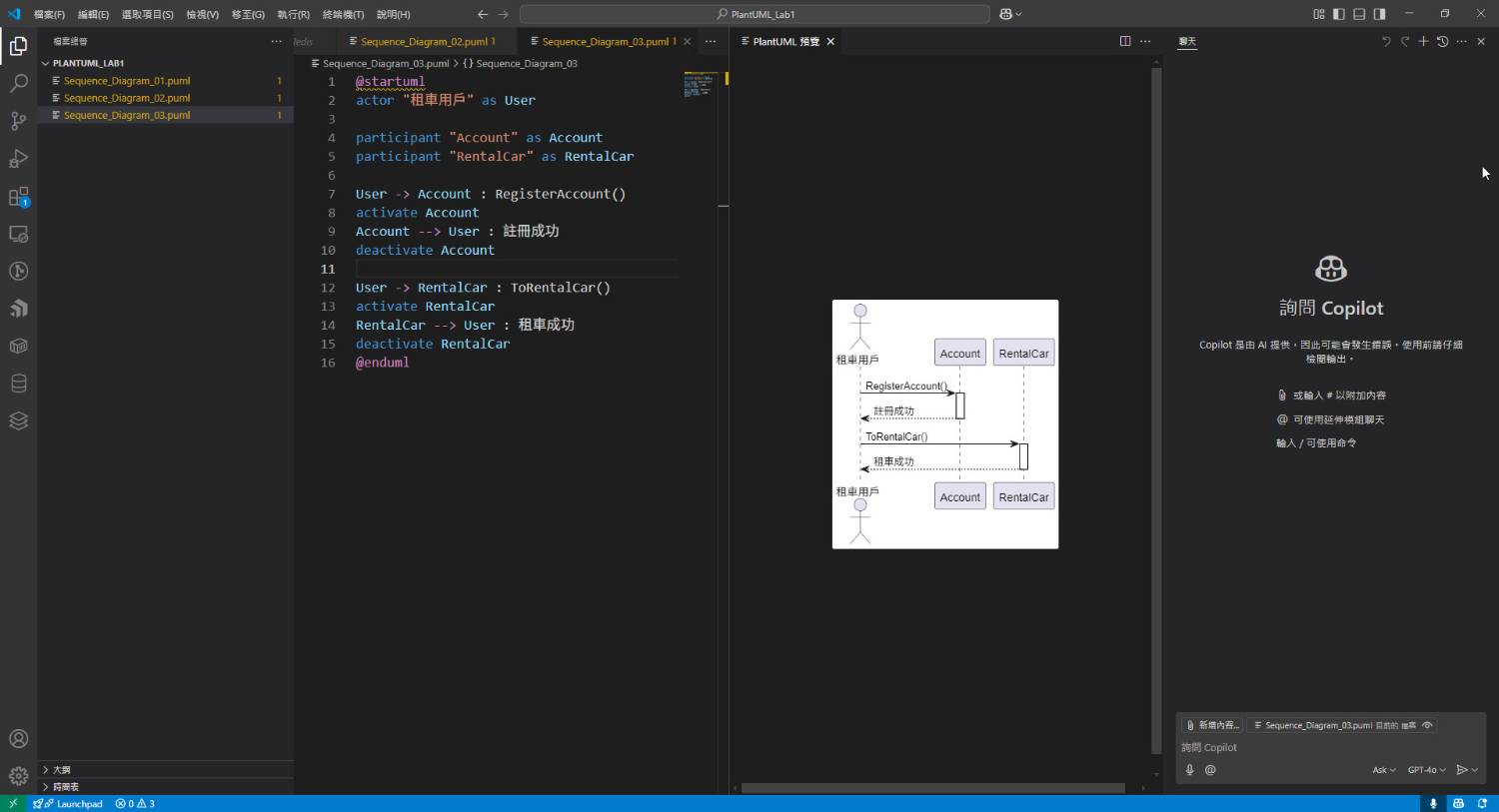
Task: Open the Go menu
Action: (x=248, y=14)
